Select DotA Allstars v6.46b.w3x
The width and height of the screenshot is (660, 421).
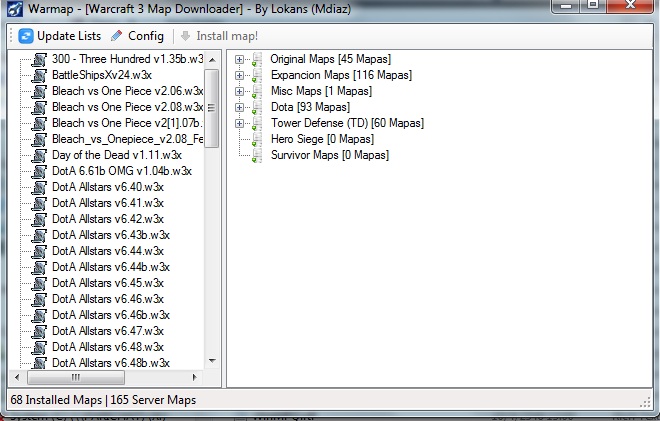[x=111, y=315]
